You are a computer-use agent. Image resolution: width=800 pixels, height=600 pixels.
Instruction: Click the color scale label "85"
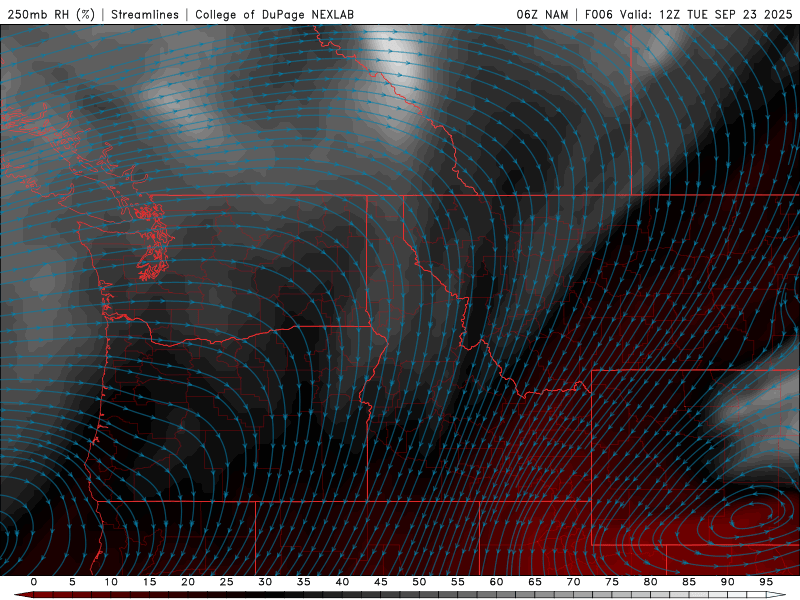point(689,582)
